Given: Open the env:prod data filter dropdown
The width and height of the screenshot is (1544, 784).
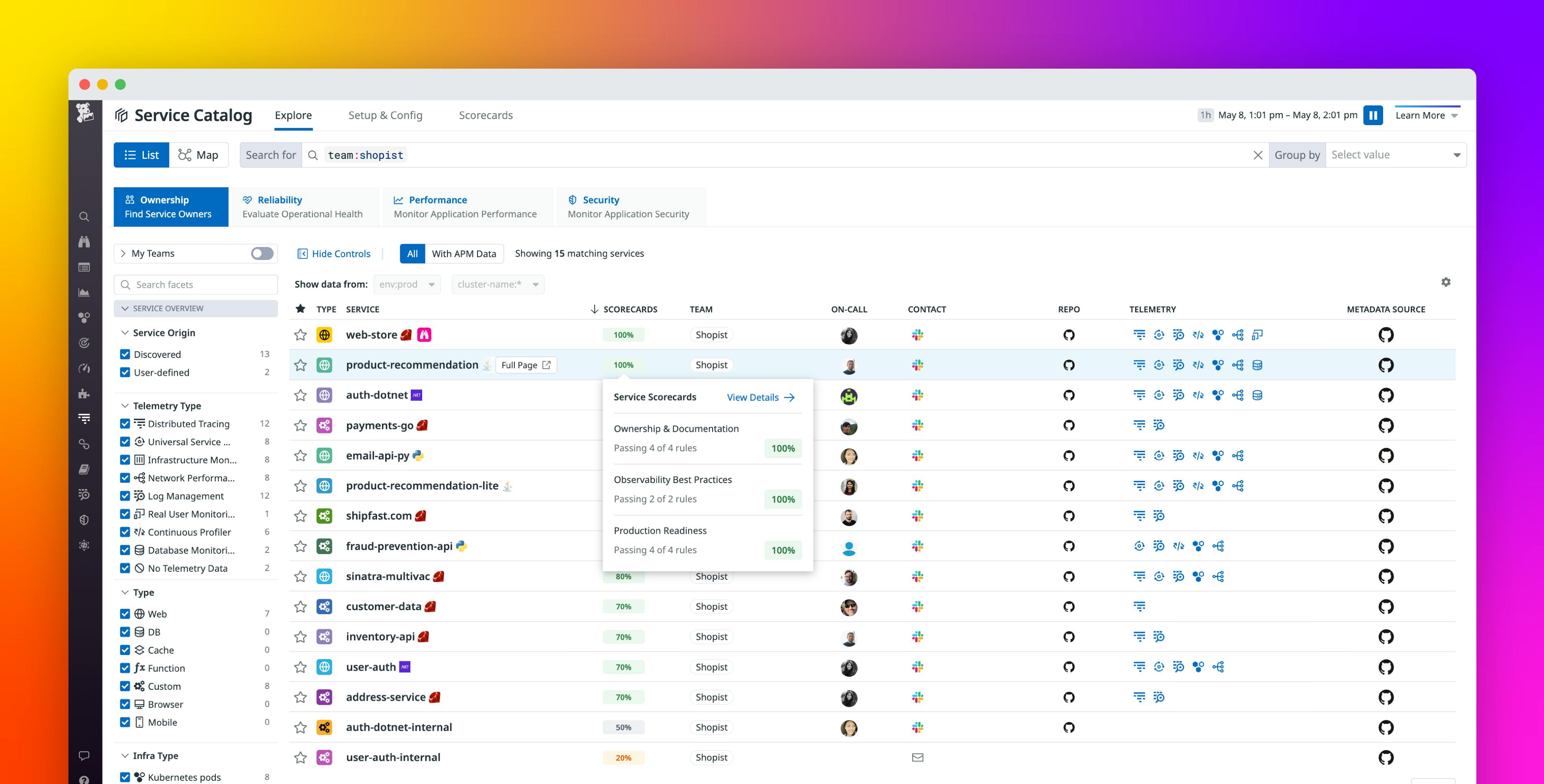Looking at the screenshot, I should pyautogui.click(x=406, y=284).
